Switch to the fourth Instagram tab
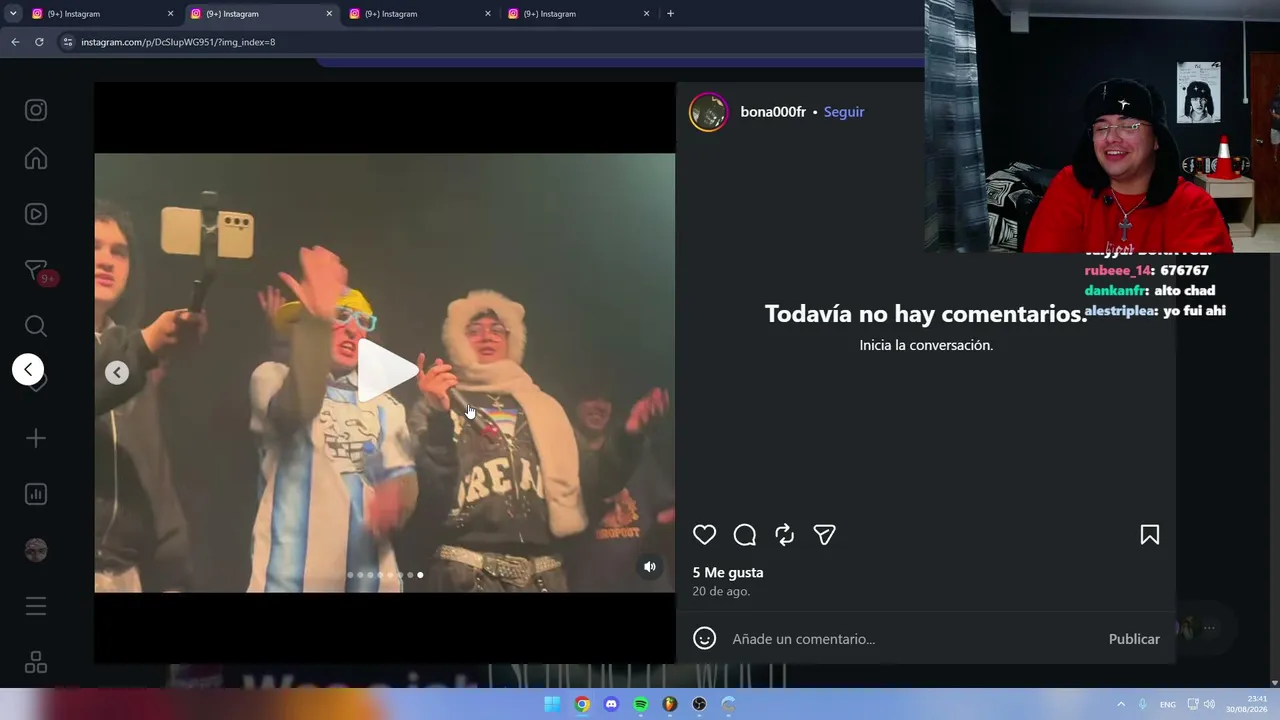The height and width of the screenshot is (720, 1280). (x=579, y=14)
